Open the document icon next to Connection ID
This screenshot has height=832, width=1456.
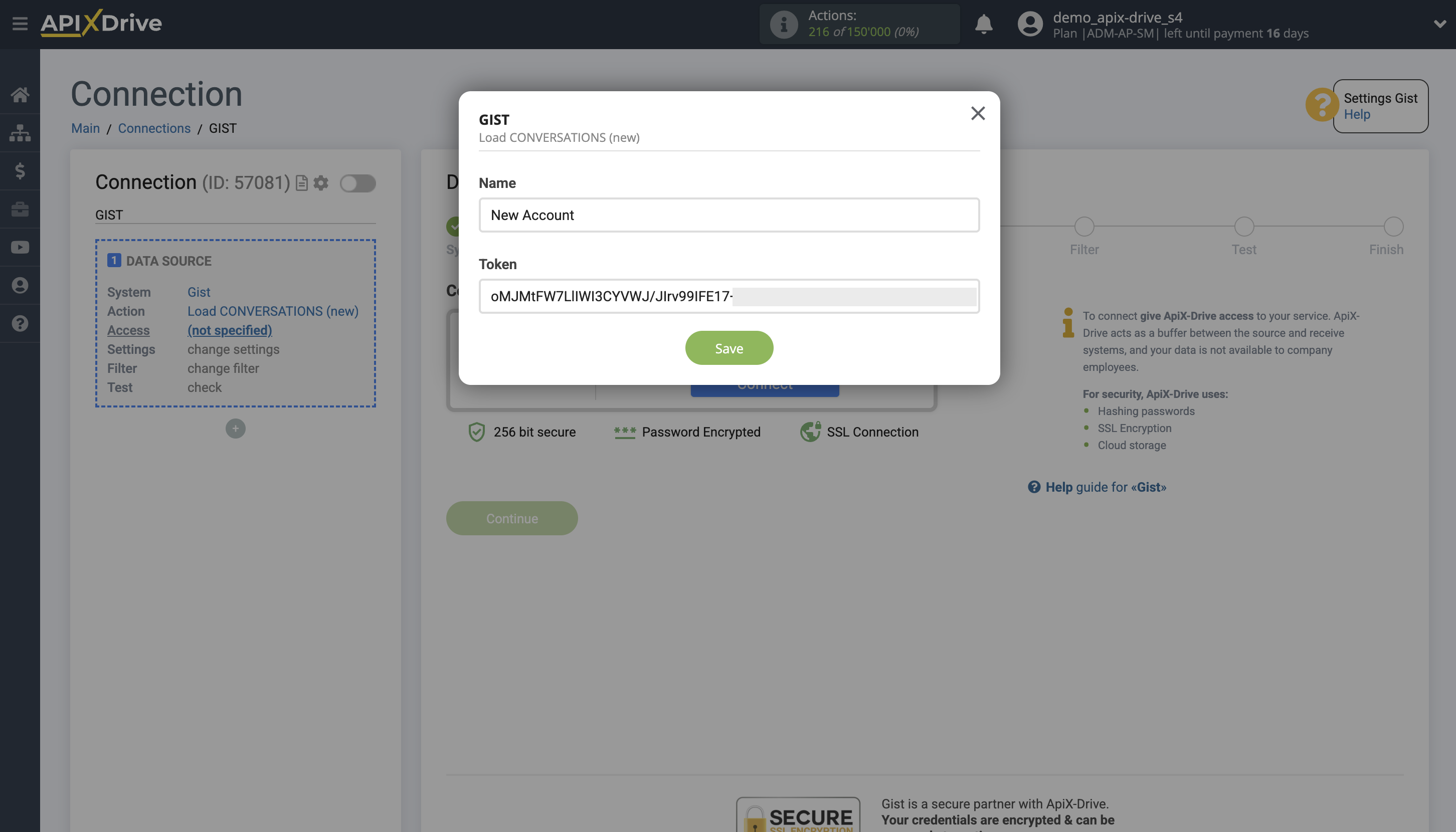[x=301, y=183]
